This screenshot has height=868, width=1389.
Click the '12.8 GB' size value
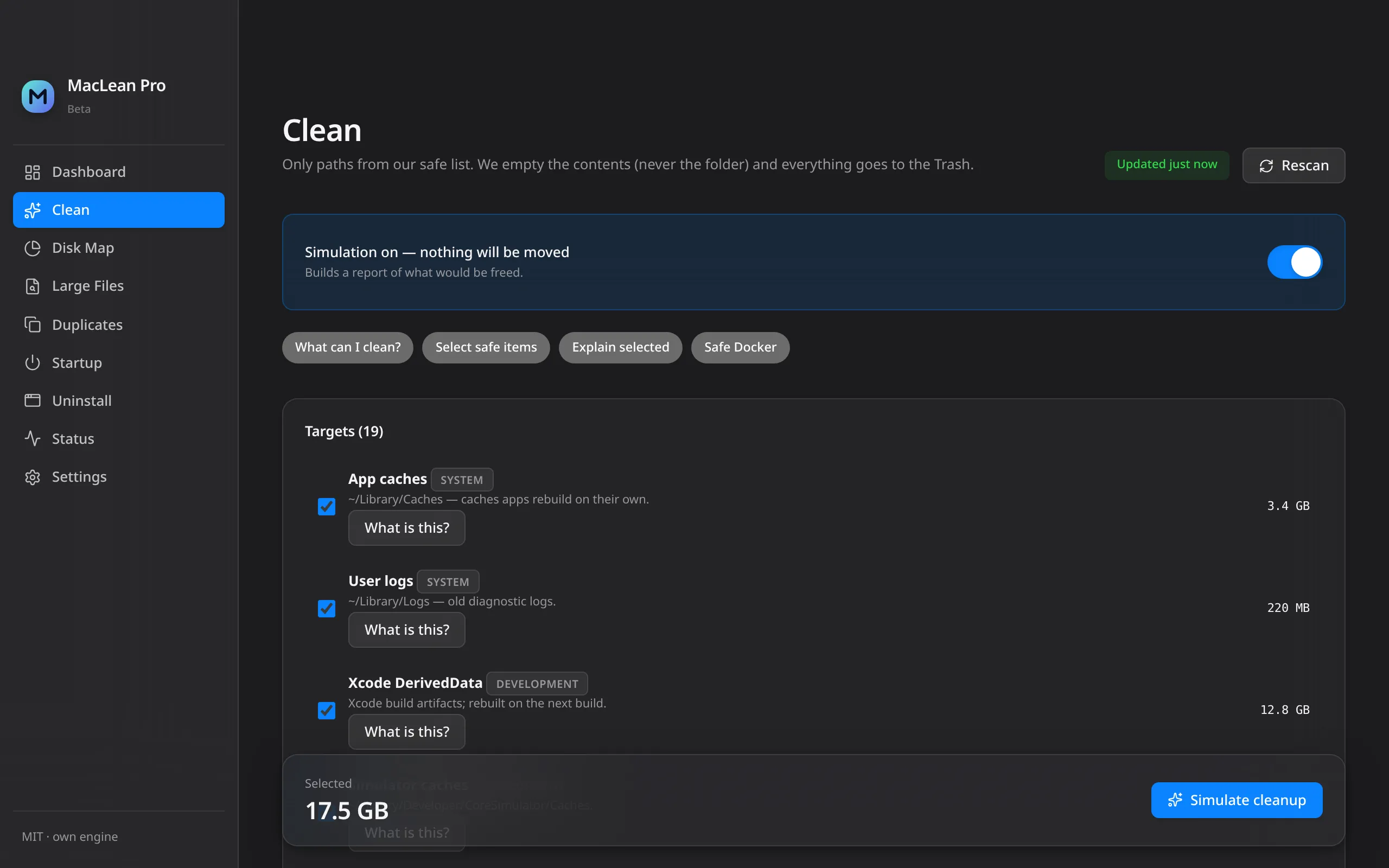pos(1285,710)
